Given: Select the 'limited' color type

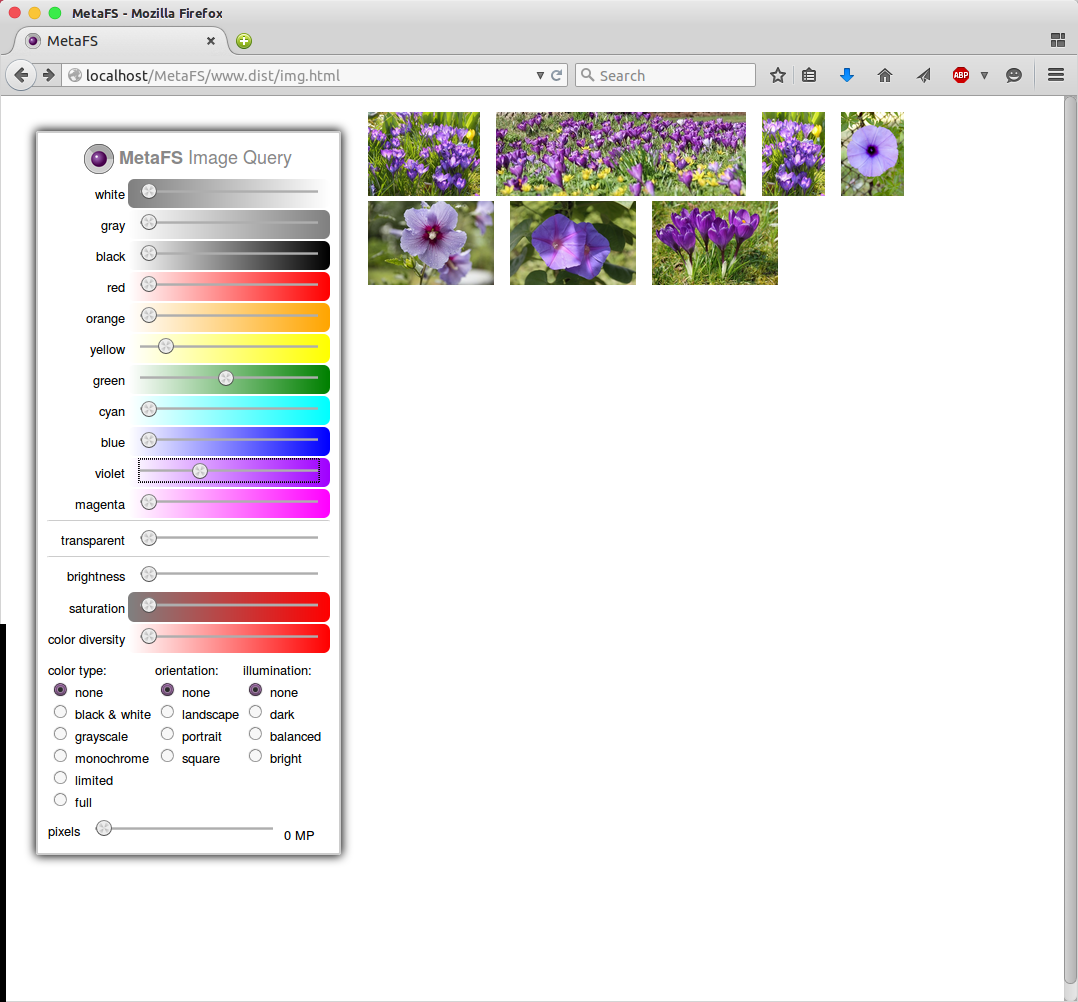Looking at the screenshot, I should click(60, 778).
